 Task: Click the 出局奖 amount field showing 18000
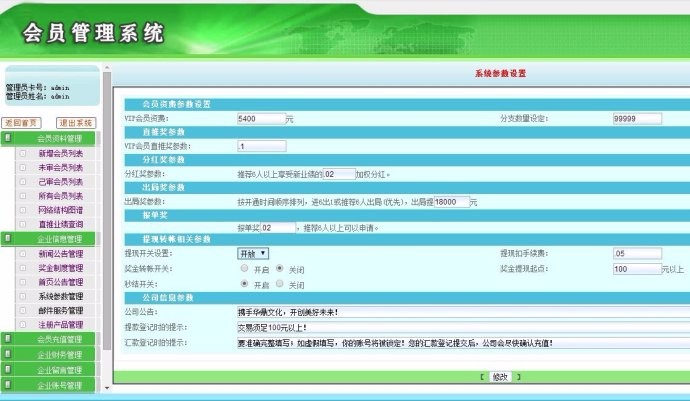[x=452, y=202]
